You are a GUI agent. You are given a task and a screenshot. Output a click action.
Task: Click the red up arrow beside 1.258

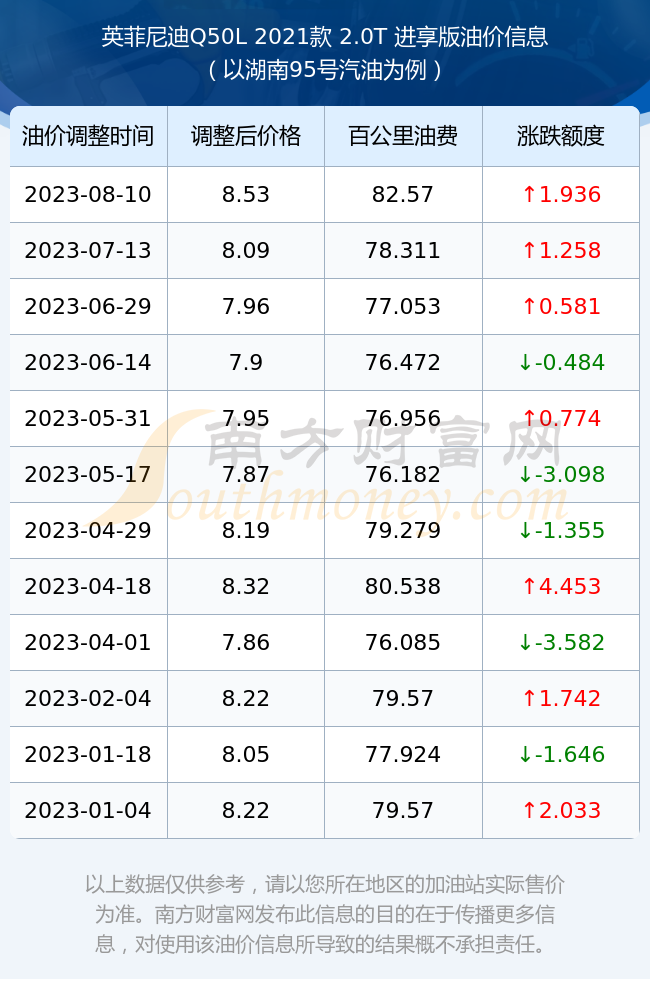[529, 250]
